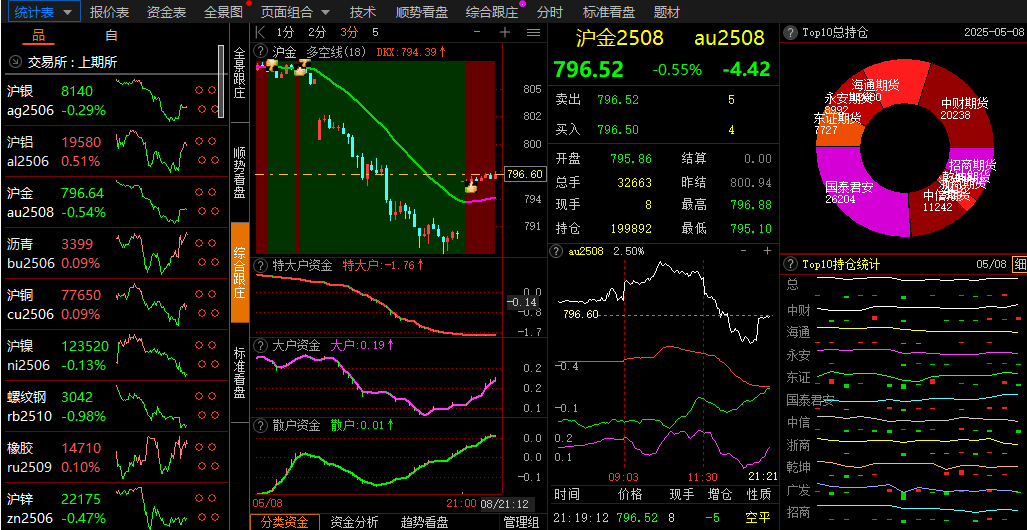The width and height of the screenshot is (1027, 530).
Task: Click help icon beside 沪金 多空线 chart
Action: pyautogui.click(x=261, y=51)
